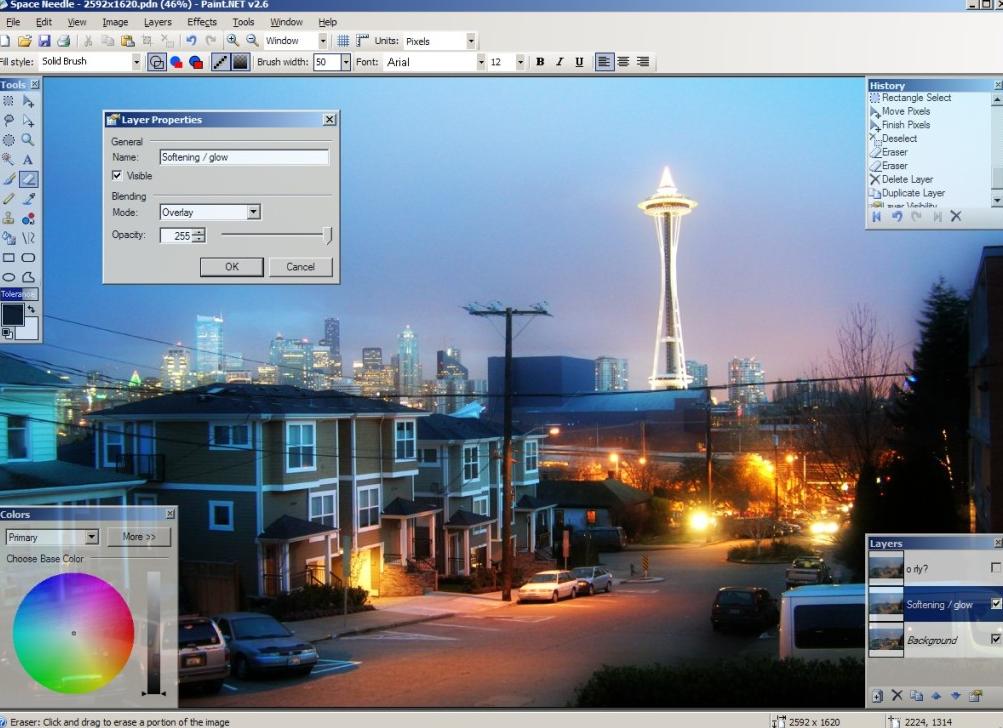Select the Recolor tool

point(28,218)
